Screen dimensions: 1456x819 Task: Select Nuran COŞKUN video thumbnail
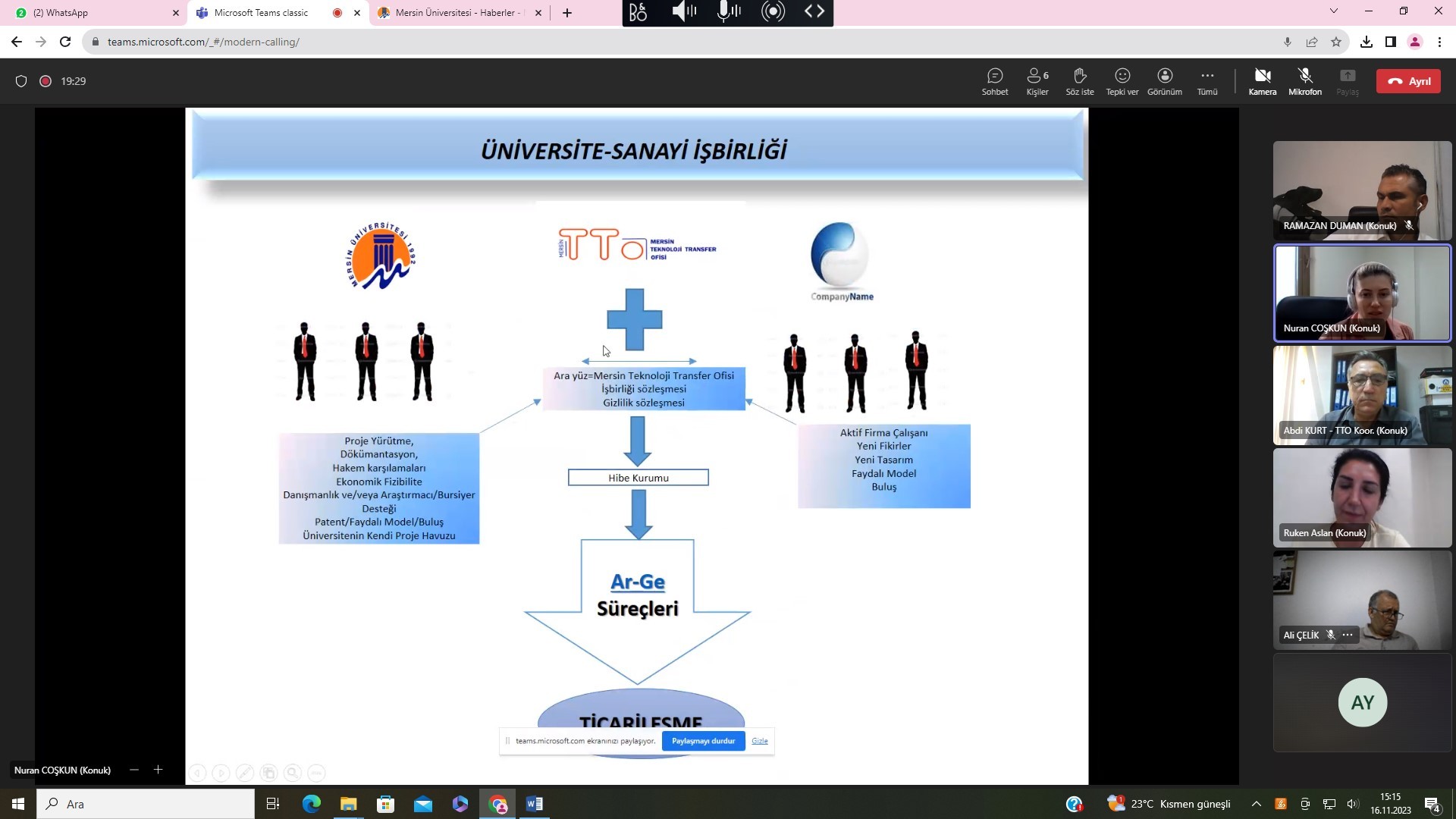click(x=1362, y=293)
